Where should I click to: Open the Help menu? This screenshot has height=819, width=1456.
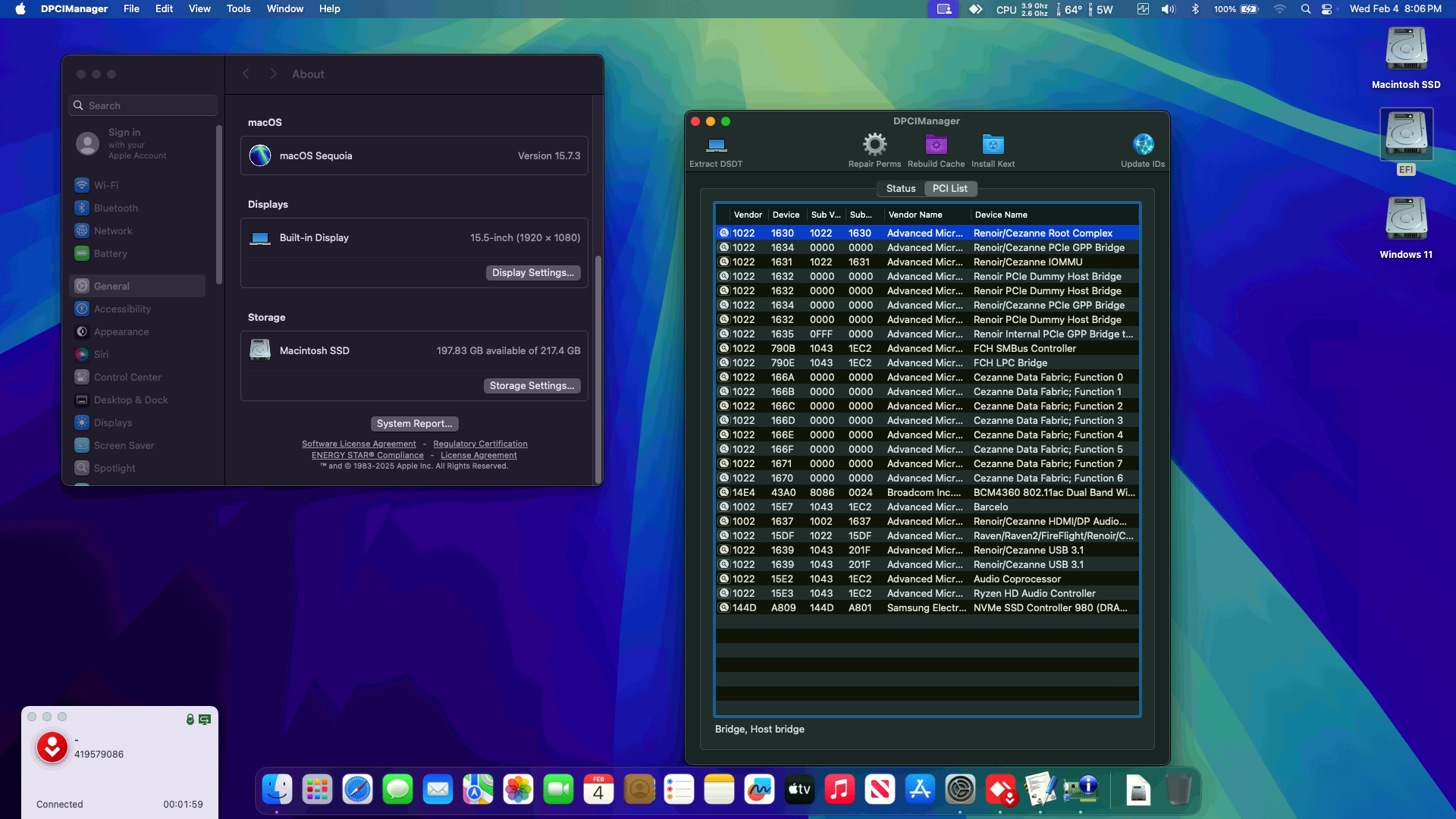329,9
